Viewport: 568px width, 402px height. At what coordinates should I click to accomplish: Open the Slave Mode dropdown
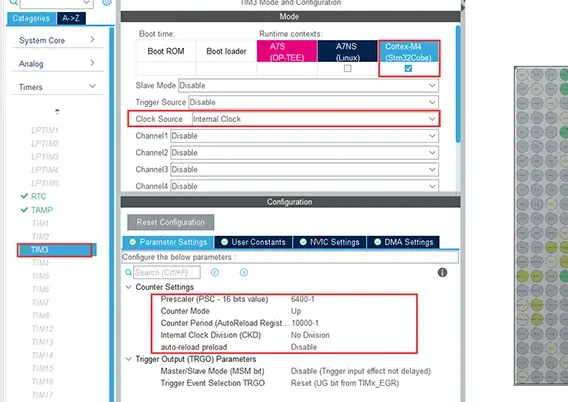(308, 85)
